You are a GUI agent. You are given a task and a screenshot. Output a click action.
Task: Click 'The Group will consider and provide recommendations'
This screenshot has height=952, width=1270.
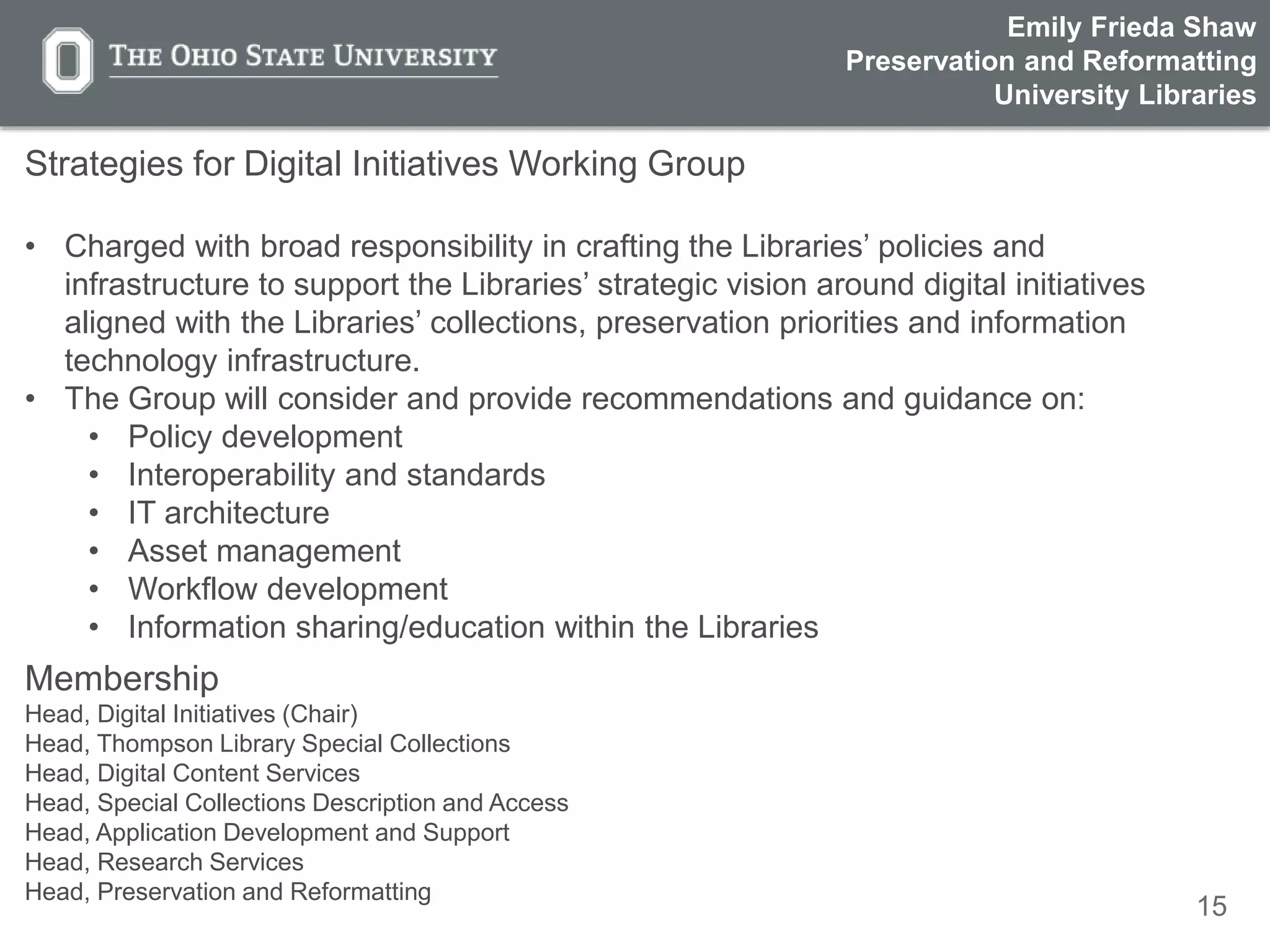point(575,399)
